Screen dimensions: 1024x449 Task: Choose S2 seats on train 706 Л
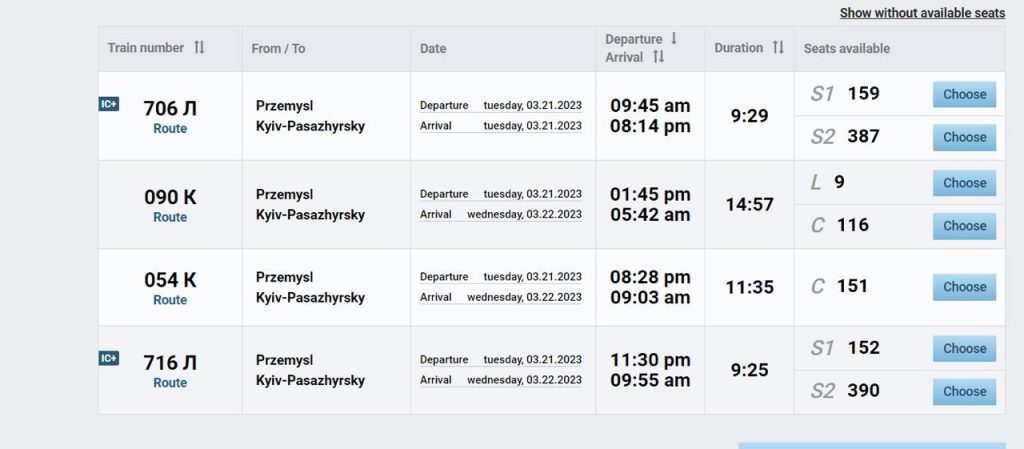click(x=964, y=137)
